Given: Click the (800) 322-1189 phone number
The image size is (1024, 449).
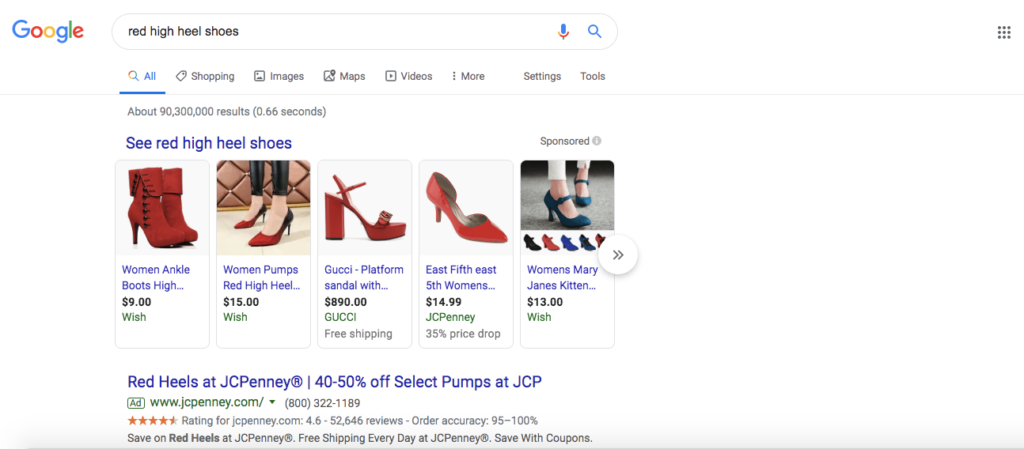Looking at the screenshot, I should pos(323,403).
